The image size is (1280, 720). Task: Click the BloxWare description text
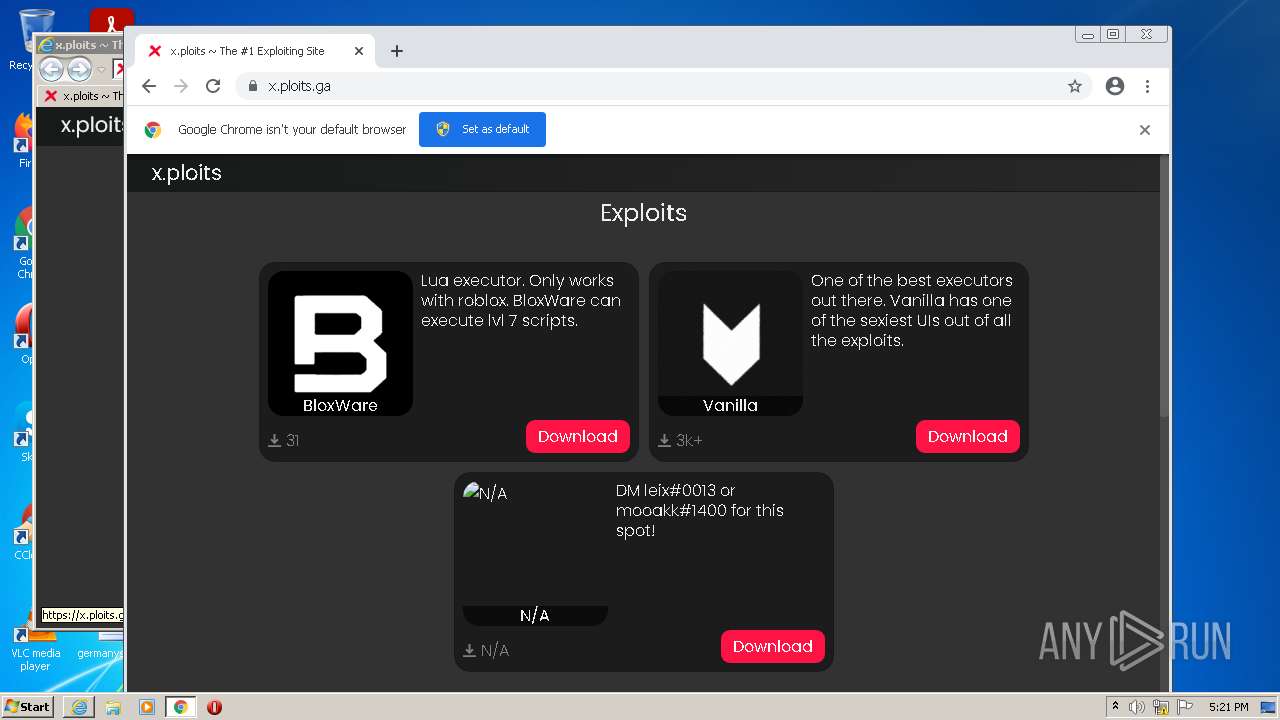[x=521, y=300]
